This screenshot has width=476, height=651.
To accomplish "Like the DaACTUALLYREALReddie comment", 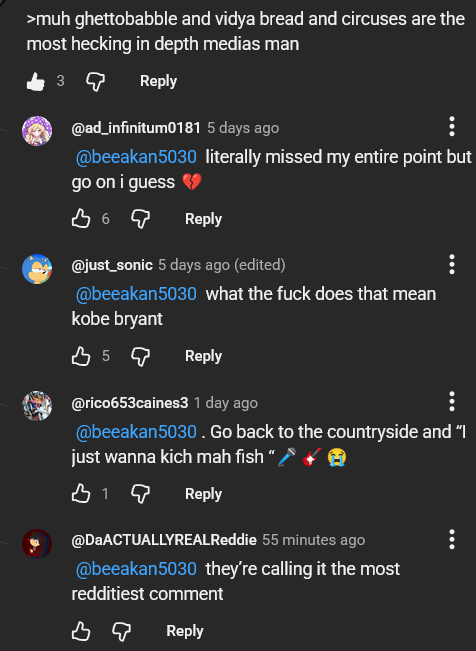I will [x=81, y=631].
